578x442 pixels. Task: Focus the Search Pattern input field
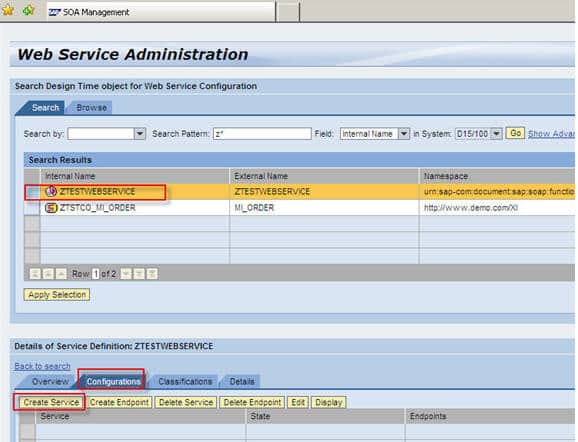[262, 133]
